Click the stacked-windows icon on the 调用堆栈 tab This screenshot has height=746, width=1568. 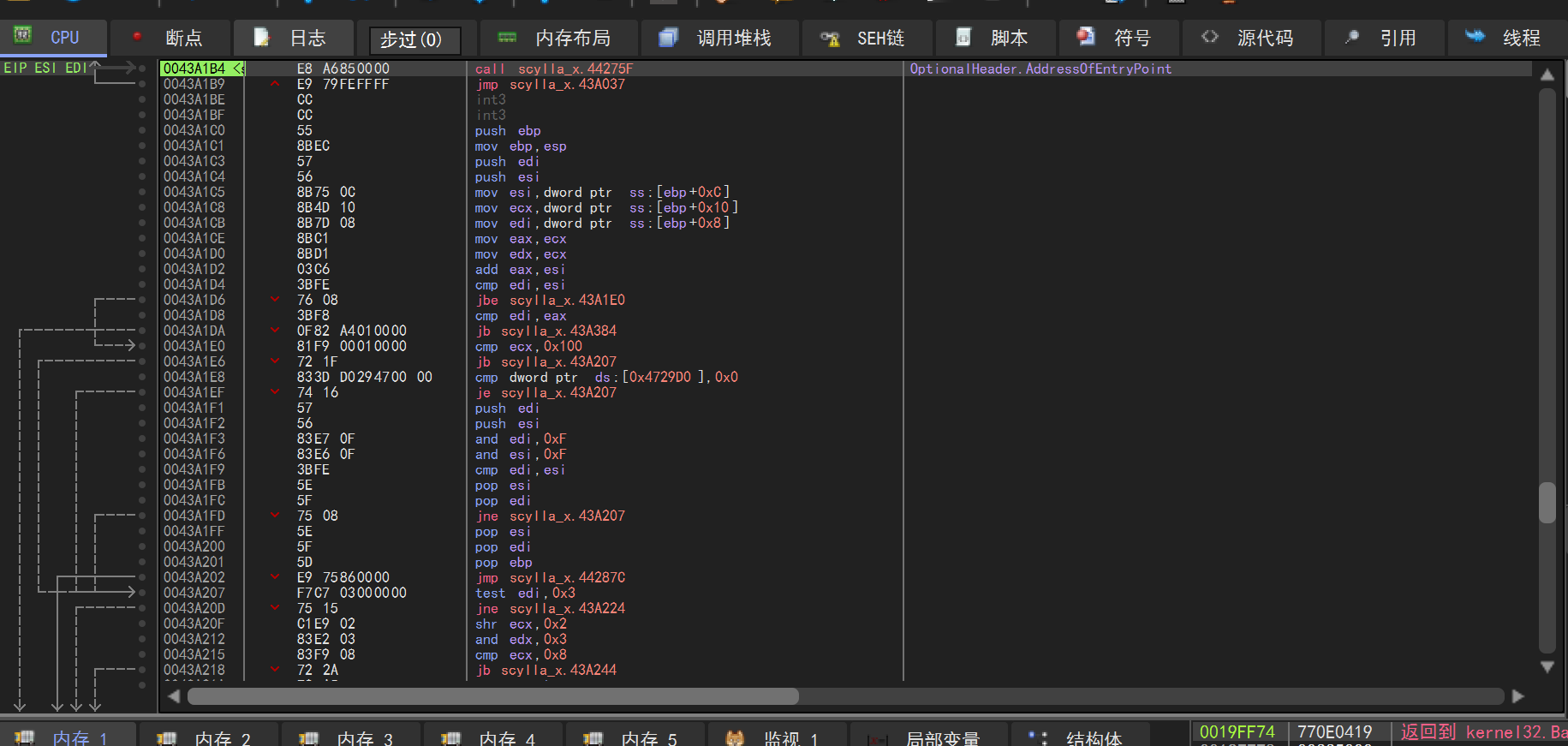669,37
